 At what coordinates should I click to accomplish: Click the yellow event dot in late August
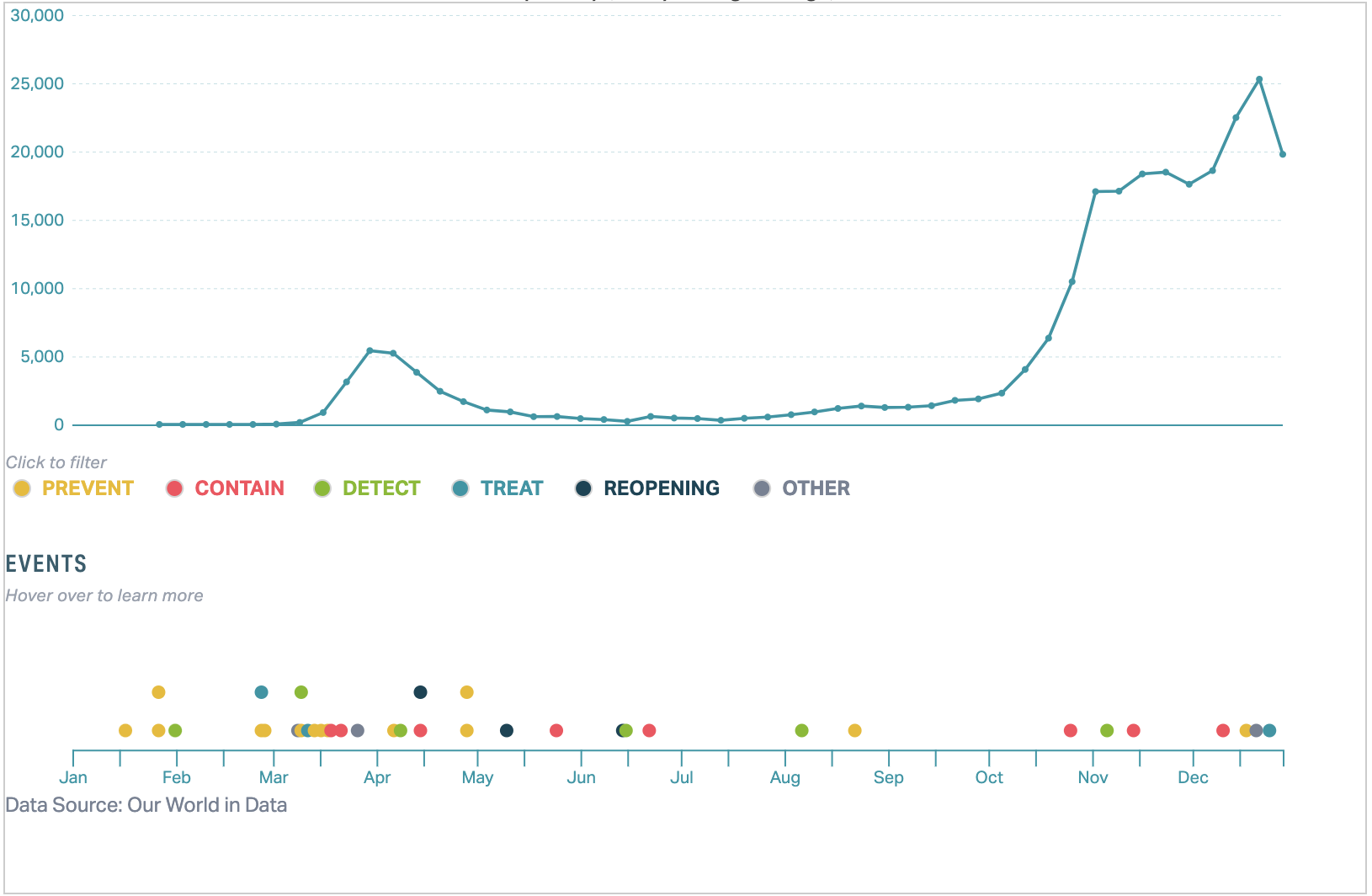point(855,730)
